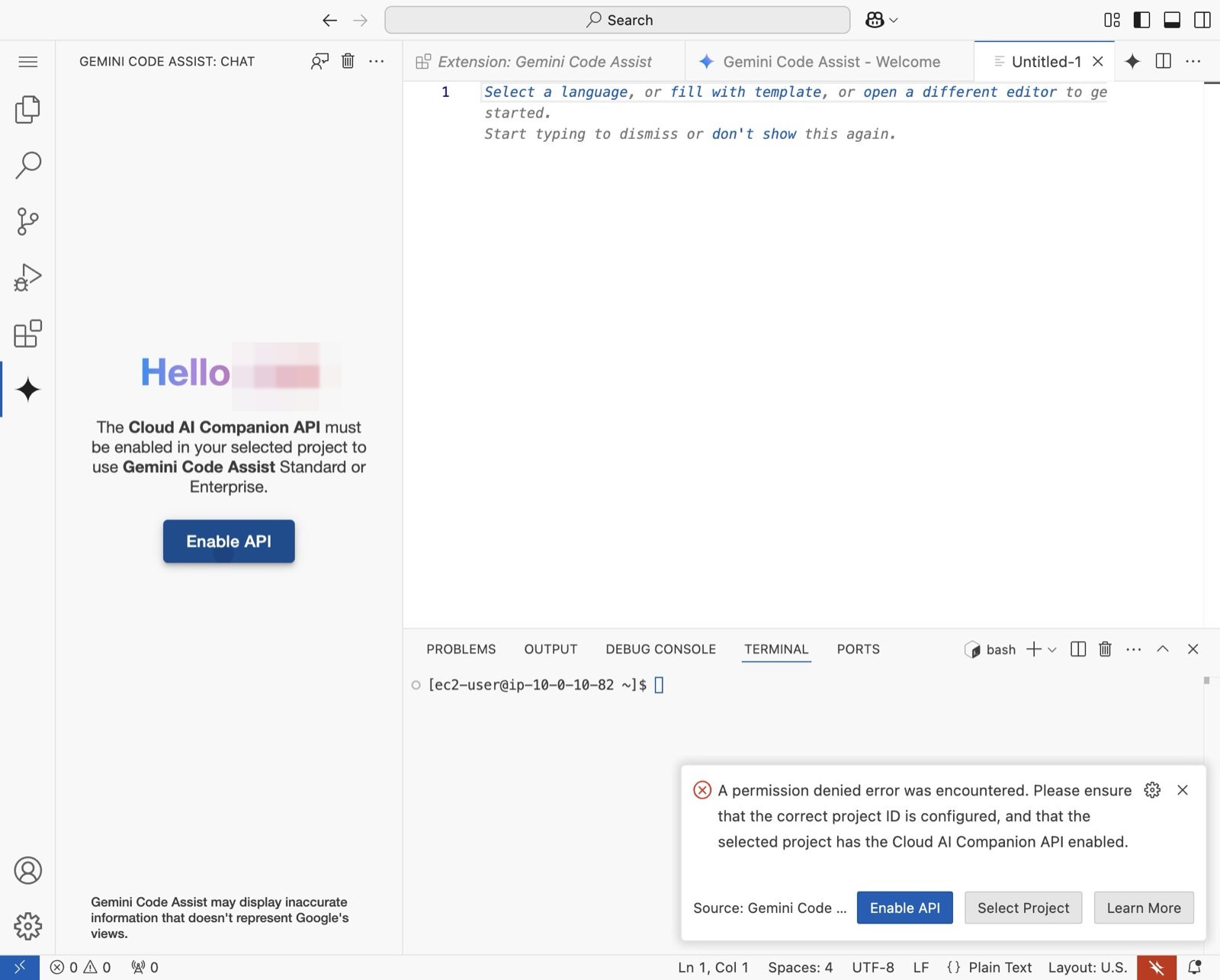Open the Manage gear menu

(27, 926)
